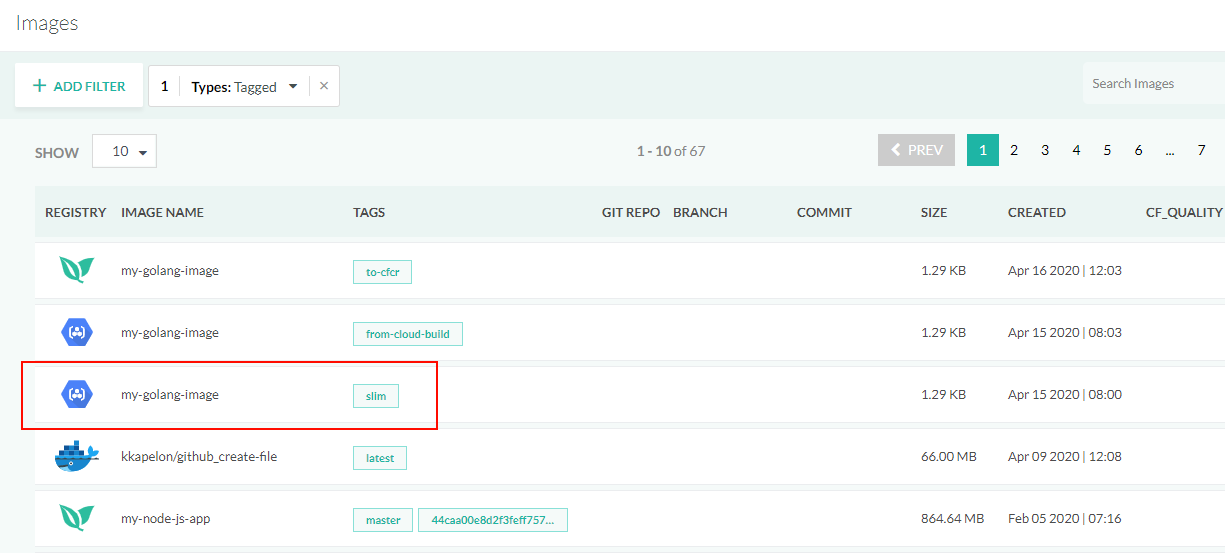Remove the Types filter with X icon
The image size is (1225, 553).
324,86
